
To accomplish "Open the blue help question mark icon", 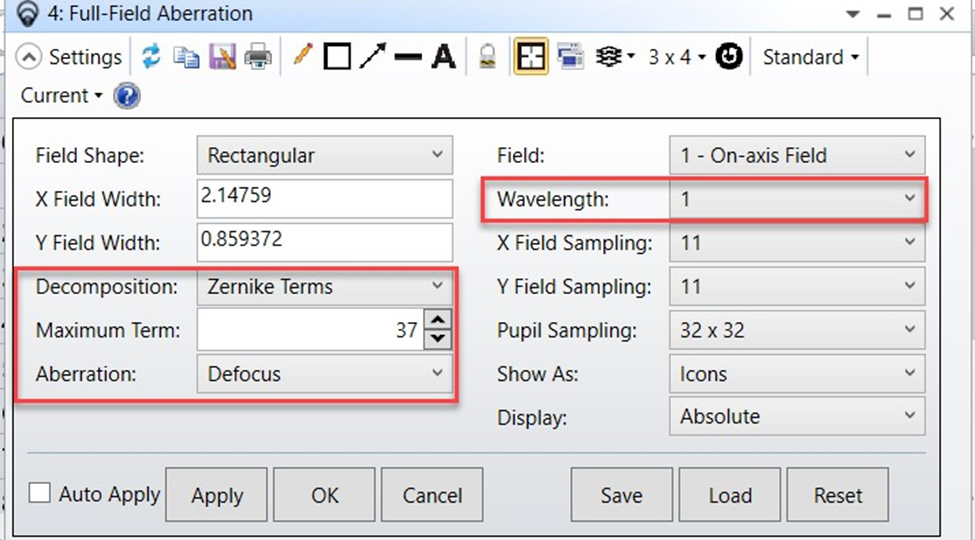I will [127, 97].
